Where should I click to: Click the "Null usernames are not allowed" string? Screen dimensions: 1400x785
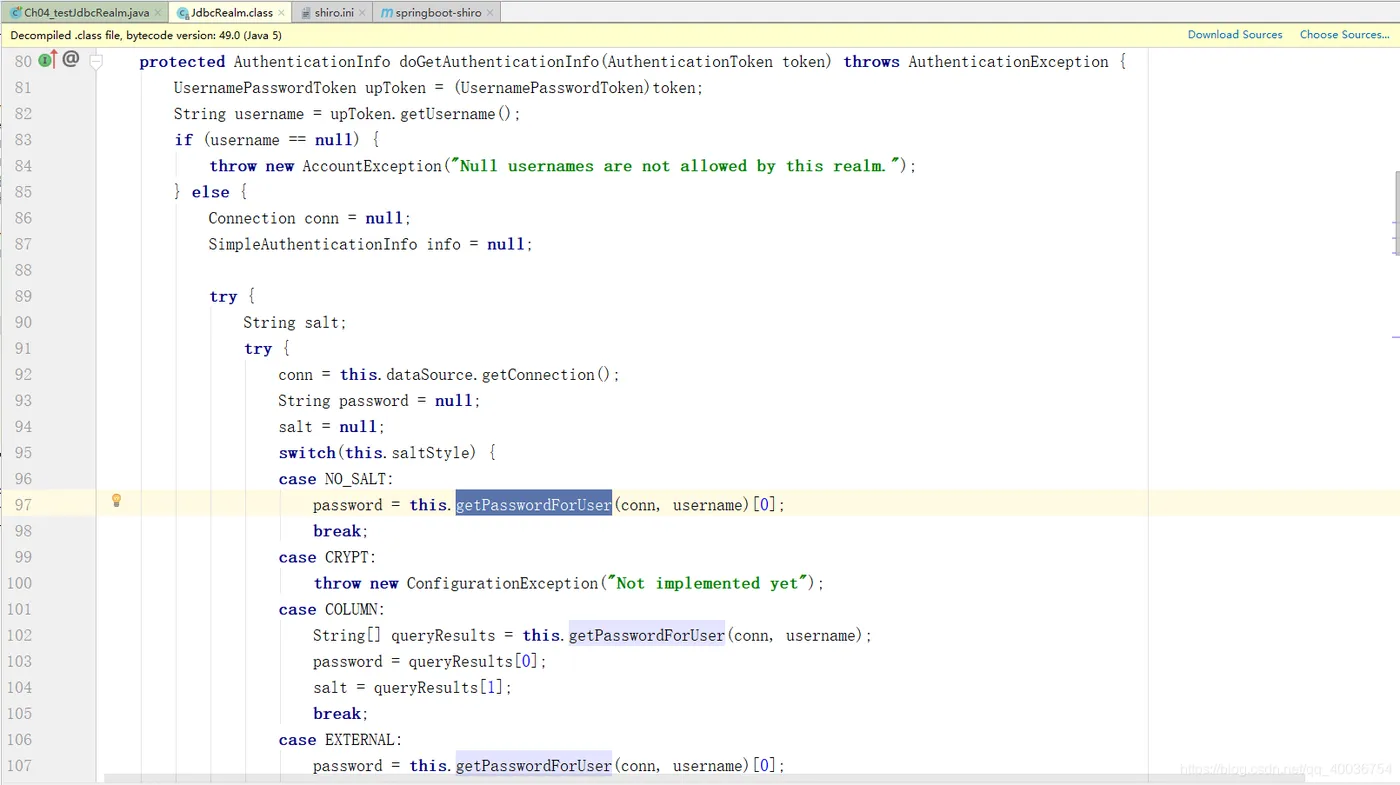[x=677, y=166]
